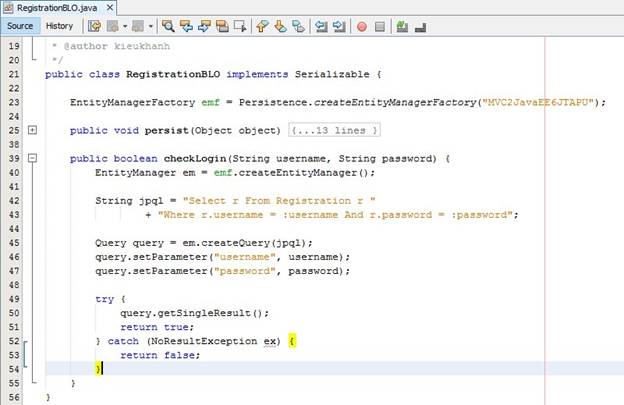Click line number 54 in the gutter

[x=14, y=369]
